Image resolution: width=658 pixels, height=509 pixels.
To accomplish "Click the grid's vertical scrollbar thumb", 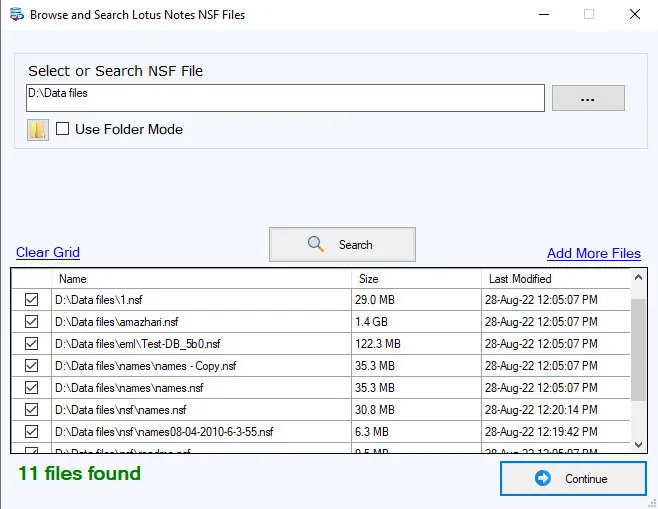I will point(639,349).
